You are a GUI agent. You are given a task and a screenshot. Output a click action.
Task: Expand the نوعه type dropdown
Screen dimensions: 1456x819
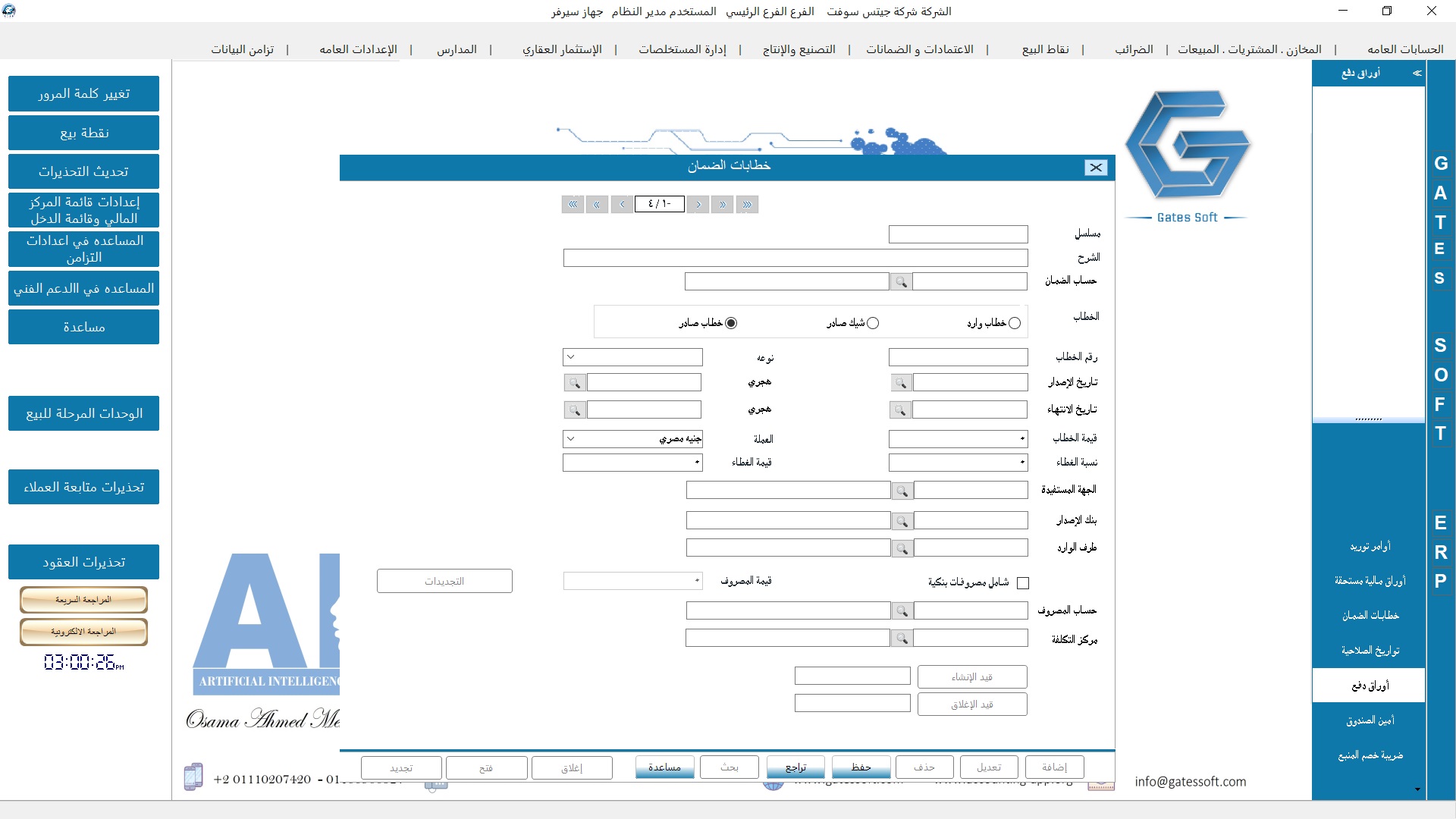(571, 357)
